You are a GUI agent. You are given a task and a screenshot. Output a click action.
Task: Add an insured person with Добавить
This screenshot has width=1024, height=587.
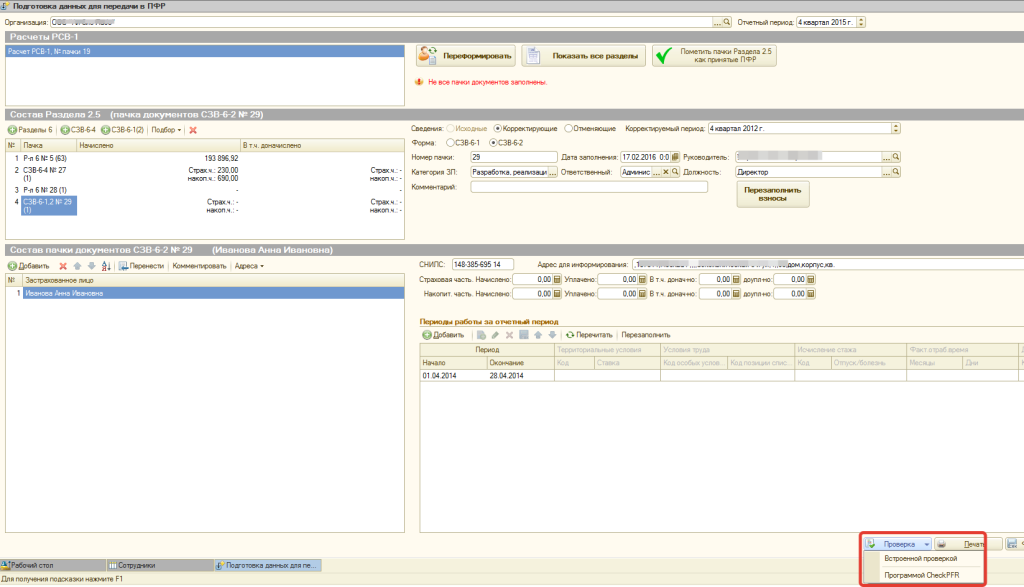click(29, 266)
